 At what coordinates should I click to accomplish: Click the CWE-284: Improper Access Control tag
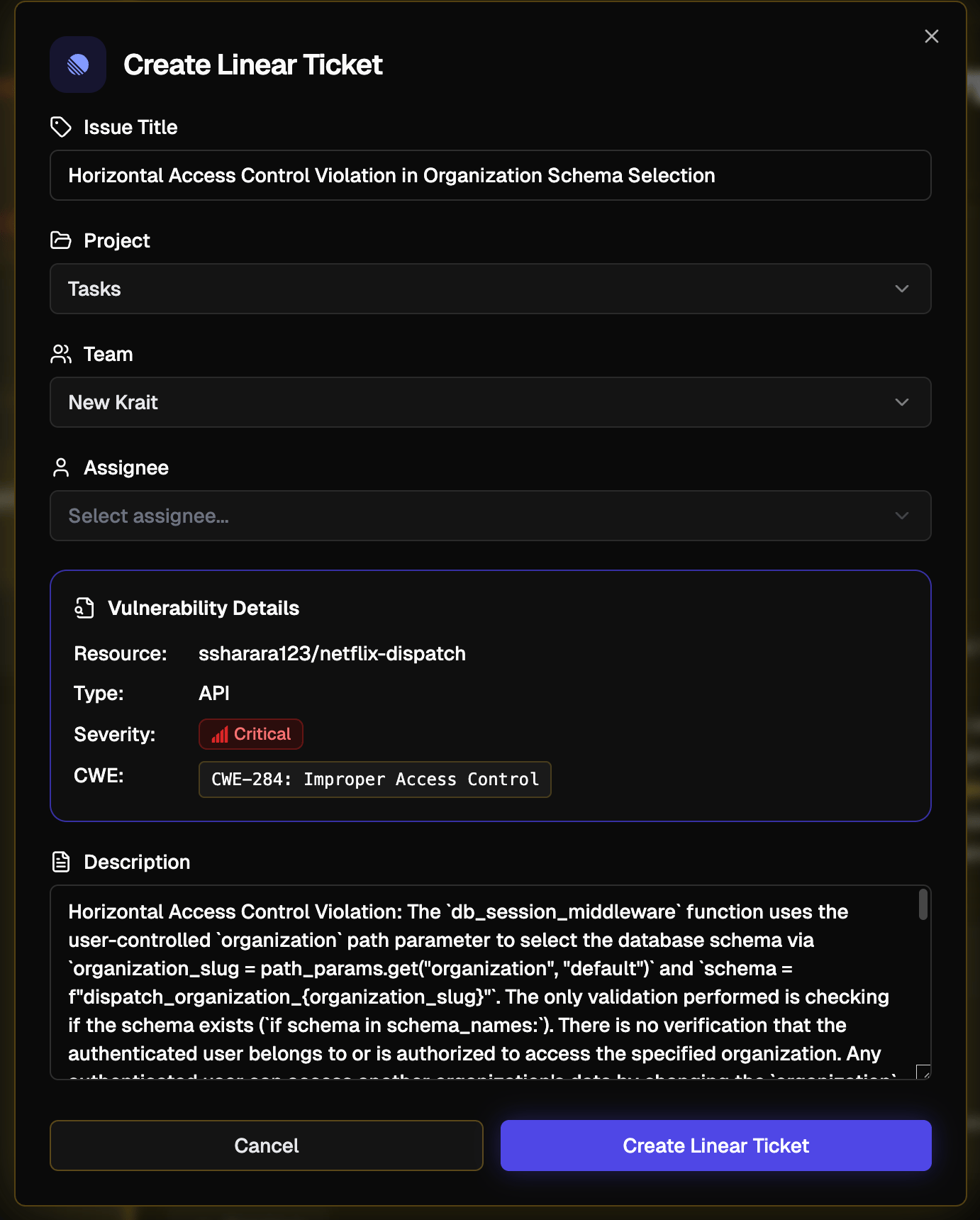[375, 780]
